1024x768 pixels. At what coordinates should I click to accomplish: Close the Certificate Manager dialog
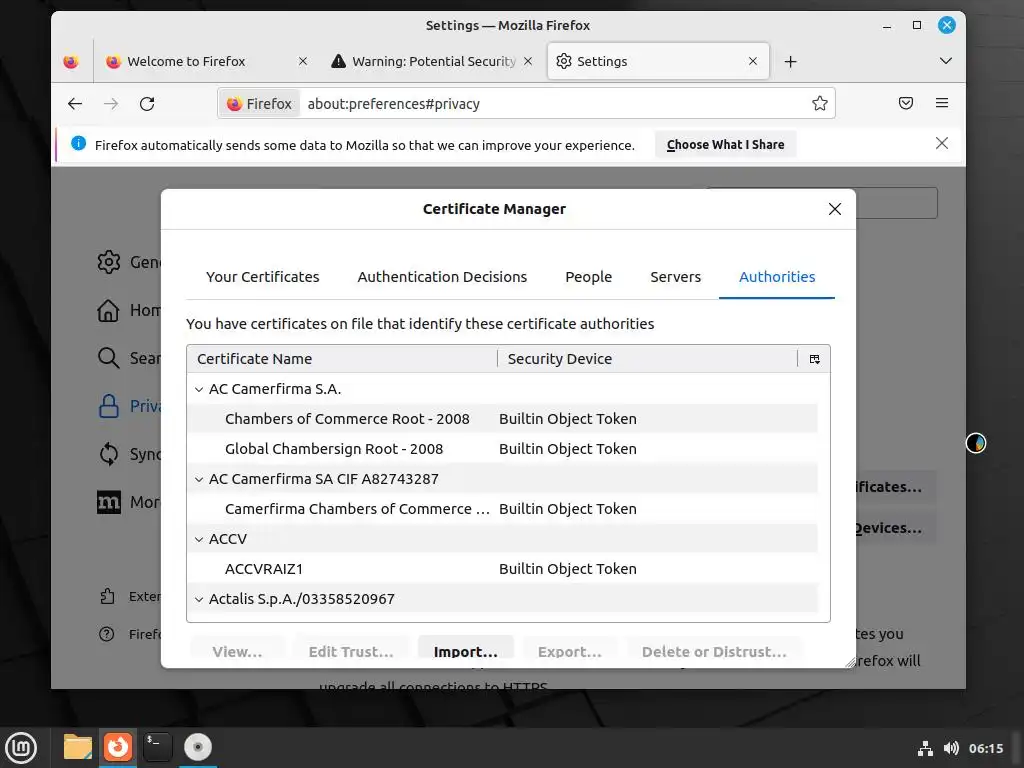(835, 209)
